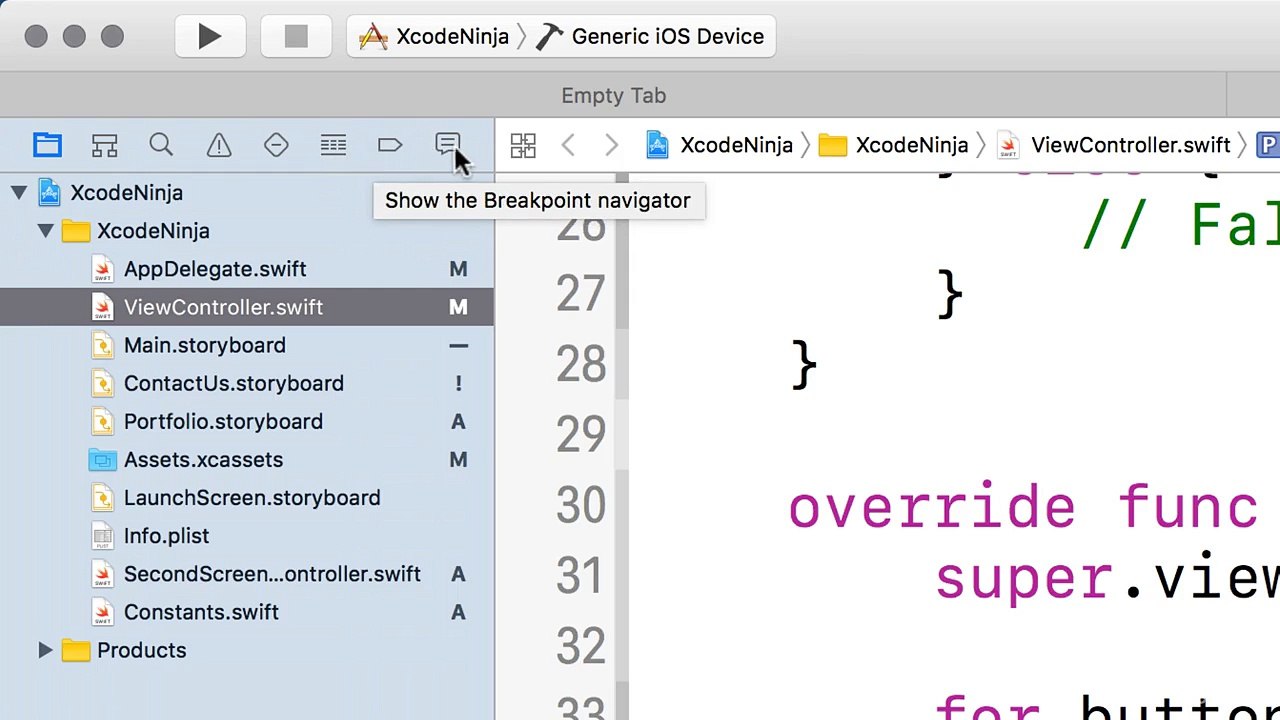Open Constants.swift file
The height and width of the screenshot is (720, 1280).
pos(201,612)
